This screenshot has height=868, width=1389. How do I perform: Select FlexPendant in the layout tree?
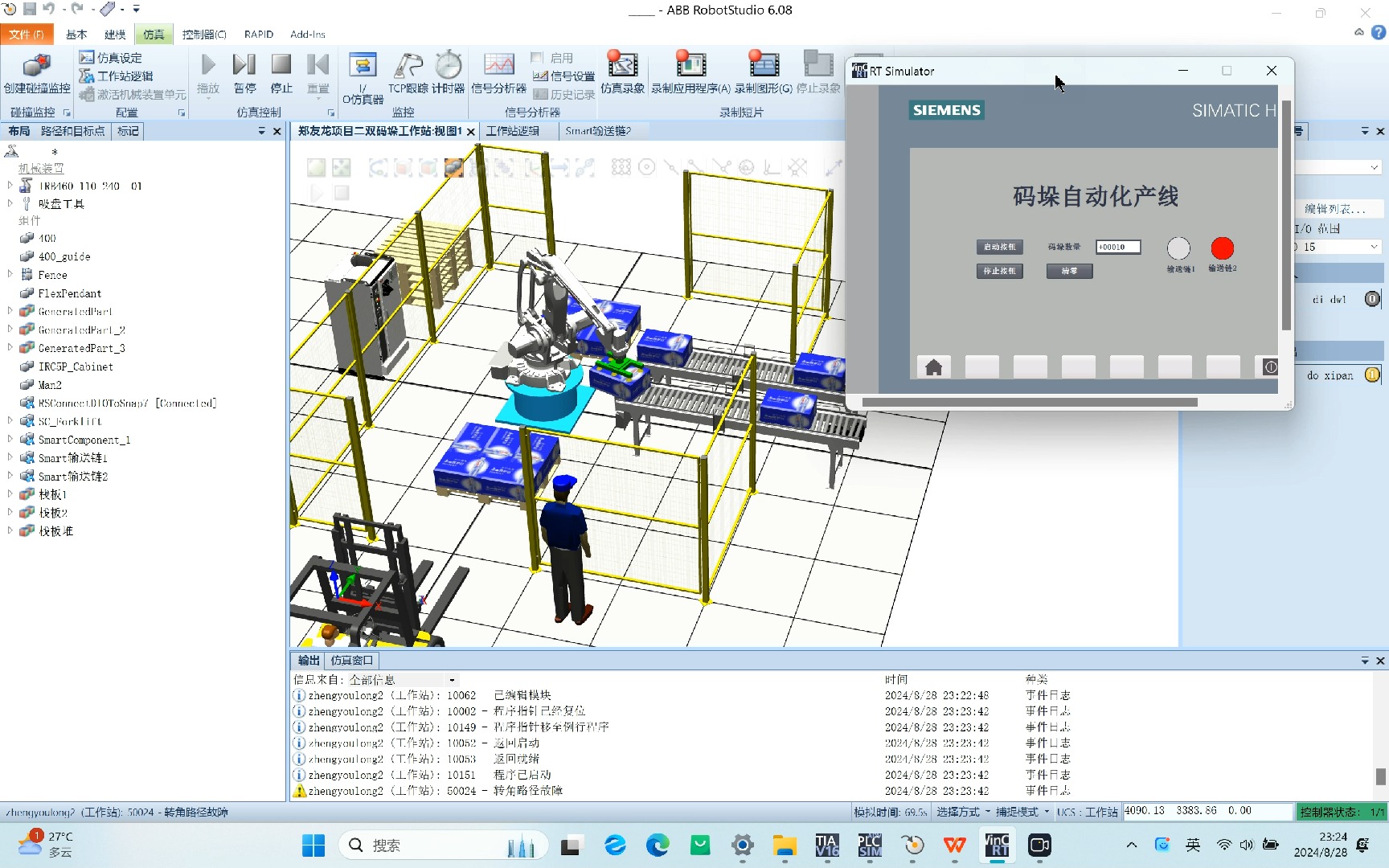tap(69, 293)
